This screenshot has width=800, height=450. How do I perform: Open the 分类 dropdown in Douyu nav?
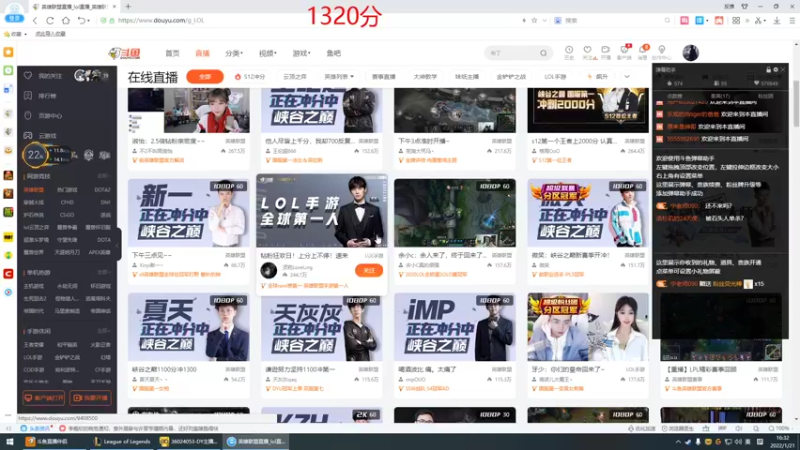234,53
